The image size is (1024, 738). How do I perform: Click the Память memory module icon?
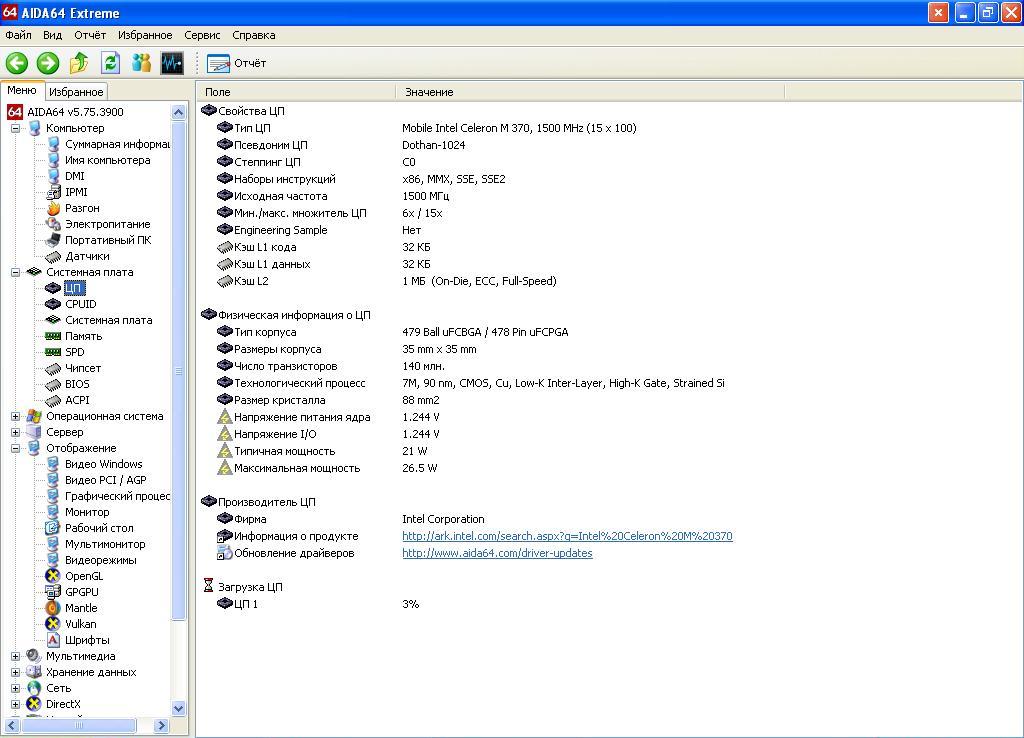(53, 336)
